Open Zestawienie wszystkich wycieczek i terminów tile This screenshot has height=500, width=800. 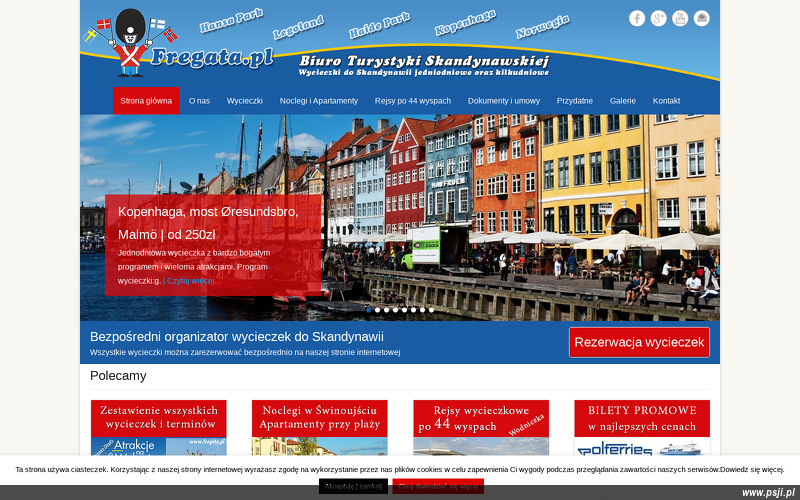pos(159,428)
